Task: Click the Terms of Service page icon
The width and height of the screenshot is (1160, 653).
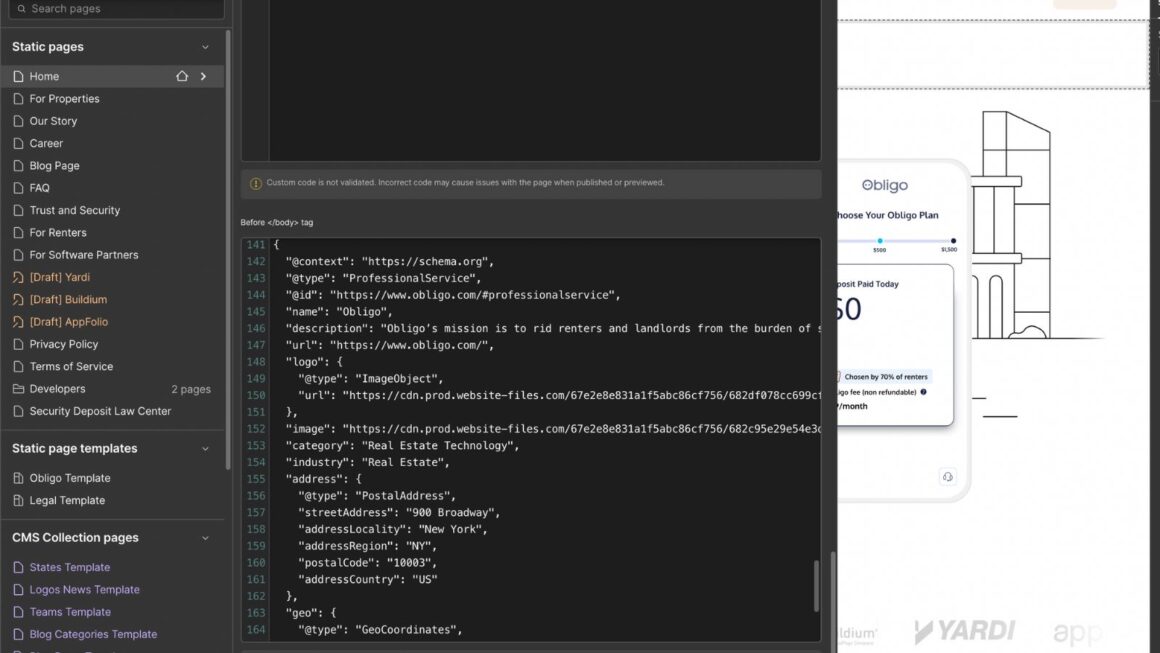Action: (18, 366)
